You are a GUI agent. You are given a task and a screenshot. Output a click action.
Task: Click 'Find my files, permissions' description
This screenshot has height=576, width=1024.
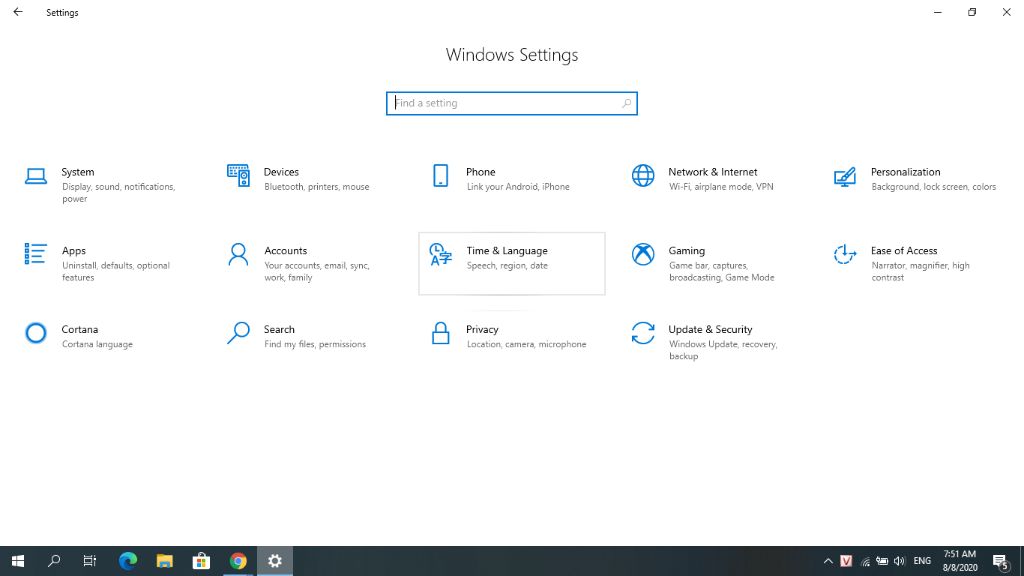(315, 344)
